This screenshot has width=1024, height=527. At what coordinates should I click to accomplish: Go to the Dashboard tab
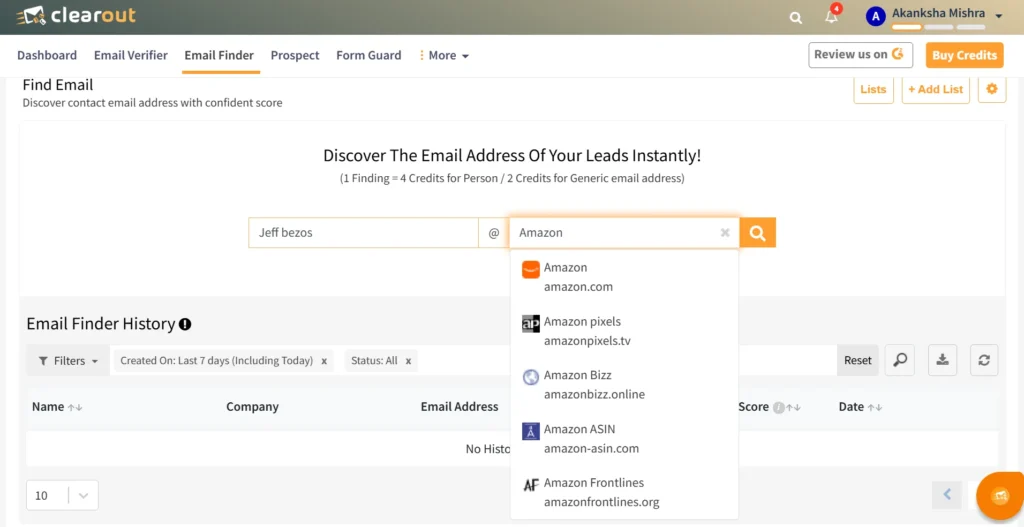click(47, 56)
